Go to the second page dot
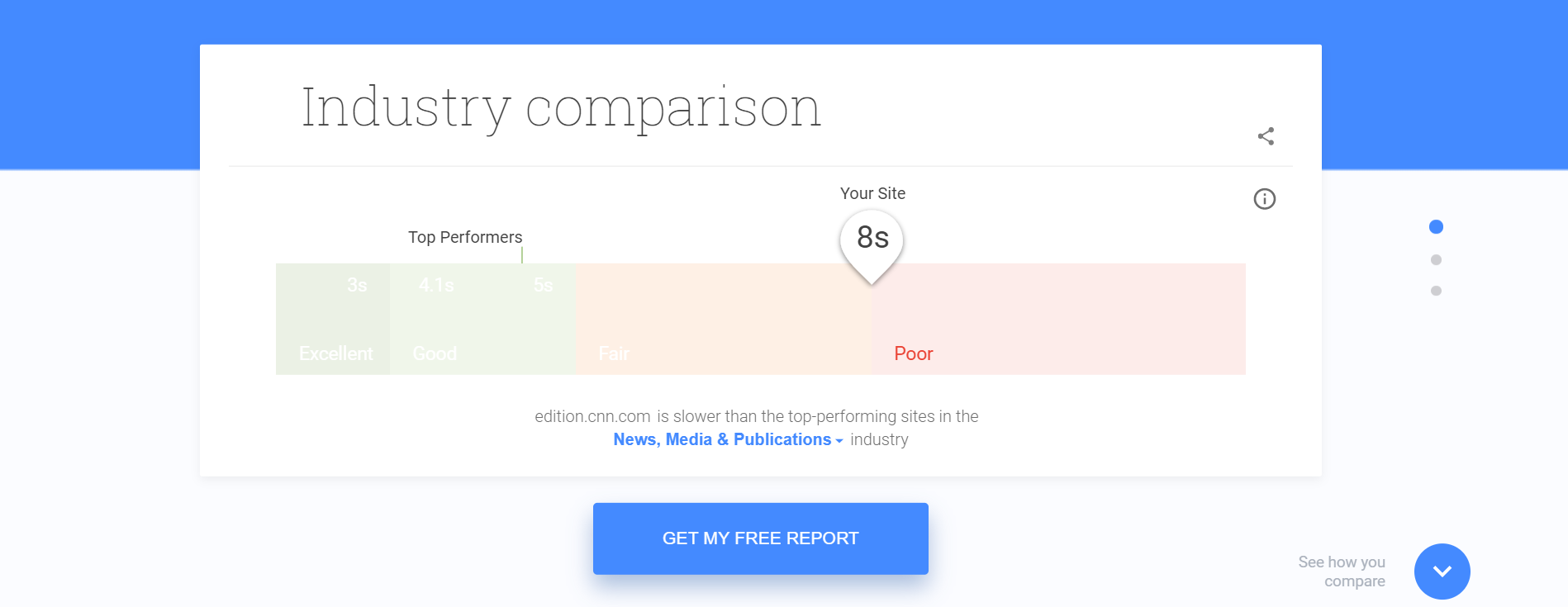This screenshot has width=1568, height=607. [x=1436, y=260]
